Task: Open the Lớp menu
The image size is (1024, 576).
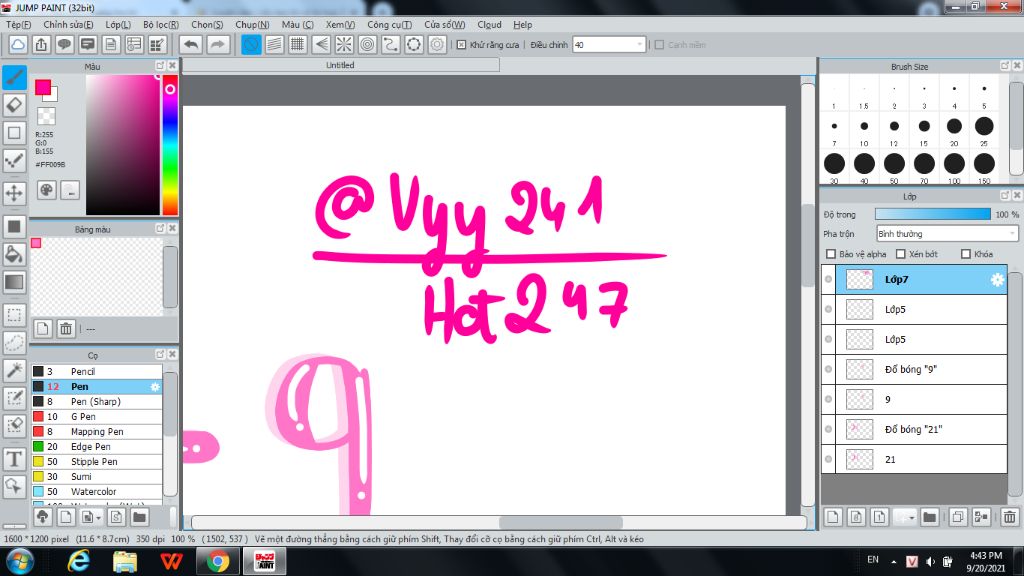Action: point(118,25)
